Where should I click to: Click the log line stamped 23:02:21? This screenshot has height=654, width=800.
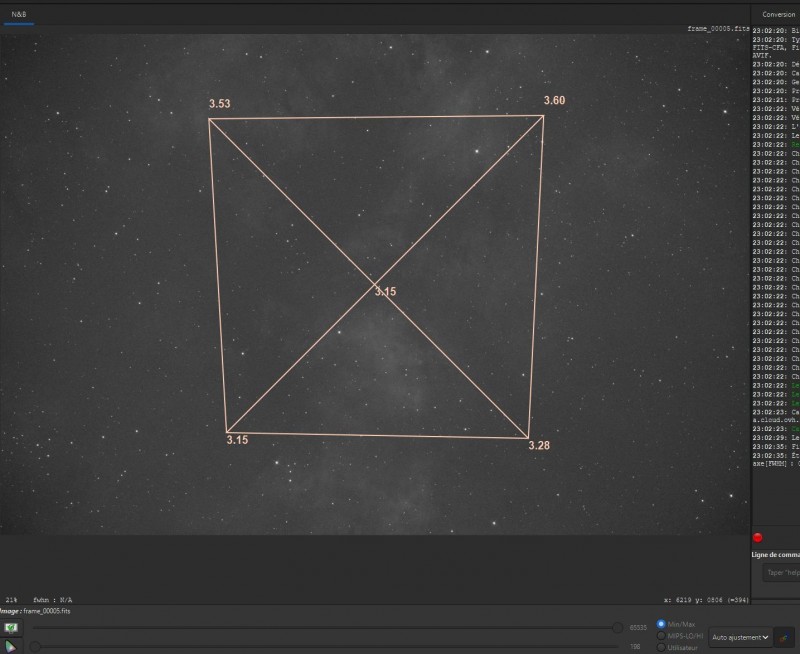[776, 100]
